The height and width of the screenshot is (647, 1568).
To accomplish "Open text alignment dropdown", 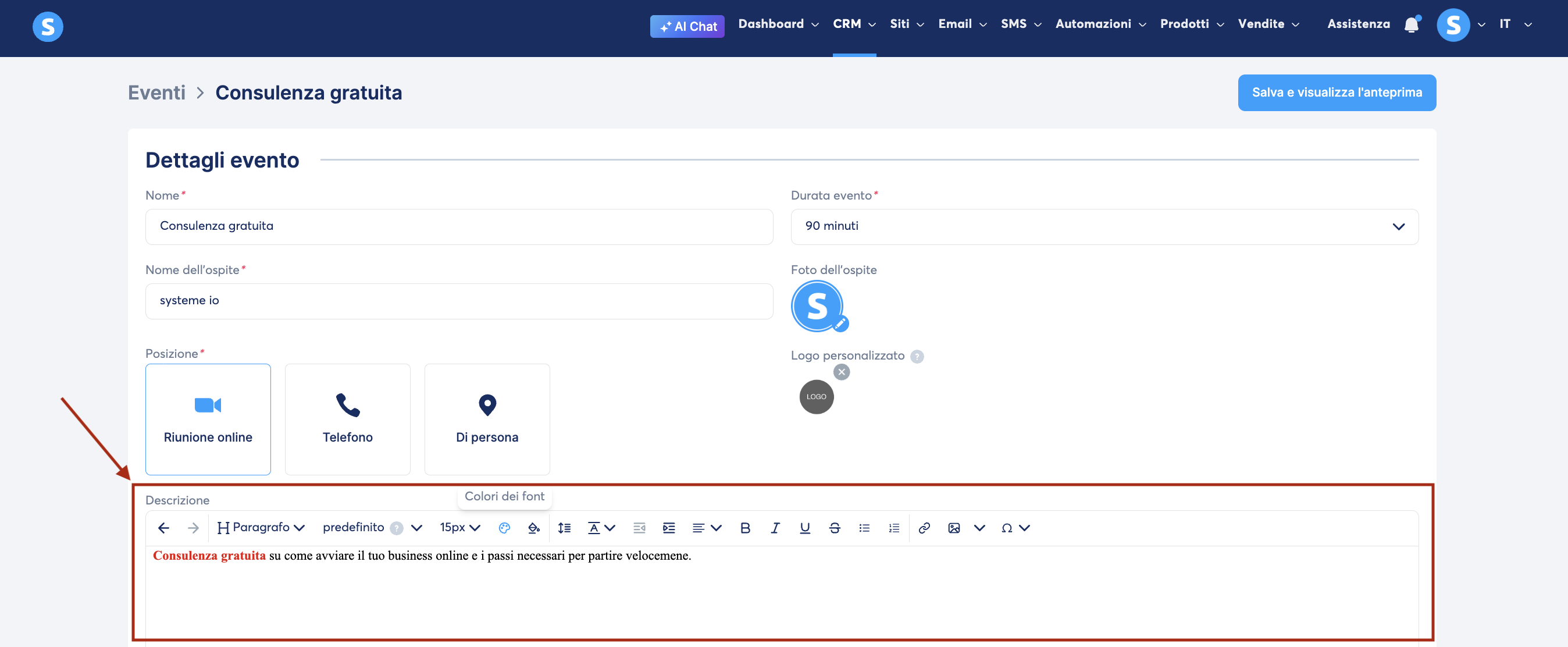I will click(x=707, y=528).
